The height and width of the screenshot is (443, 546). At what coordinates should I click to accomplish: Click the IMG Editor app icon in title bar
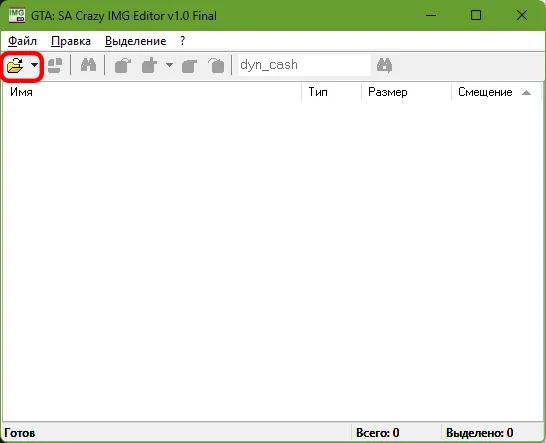click(17, 15)
